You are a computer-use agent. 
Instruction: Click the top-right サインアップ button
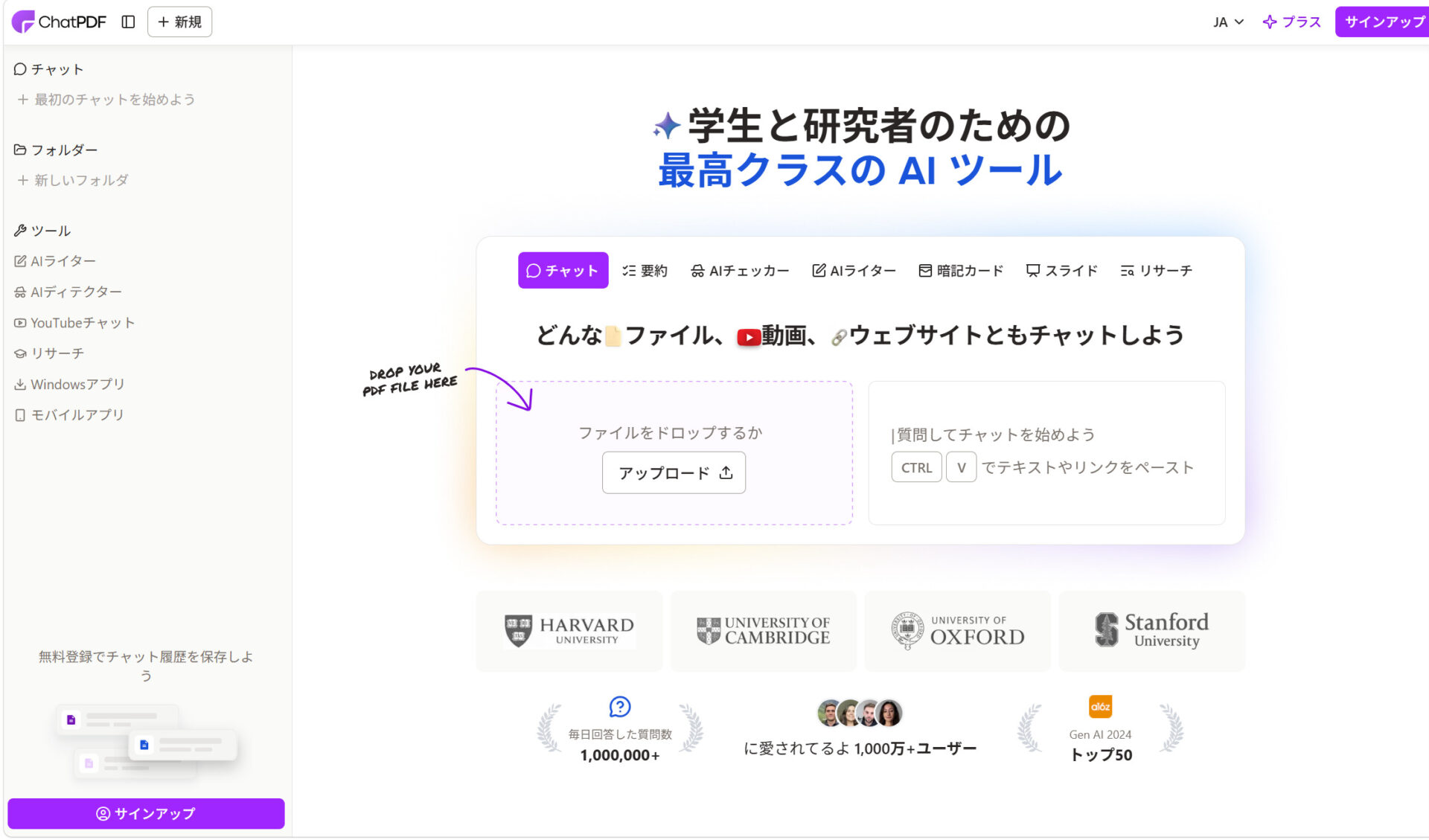pos(1383,22)
